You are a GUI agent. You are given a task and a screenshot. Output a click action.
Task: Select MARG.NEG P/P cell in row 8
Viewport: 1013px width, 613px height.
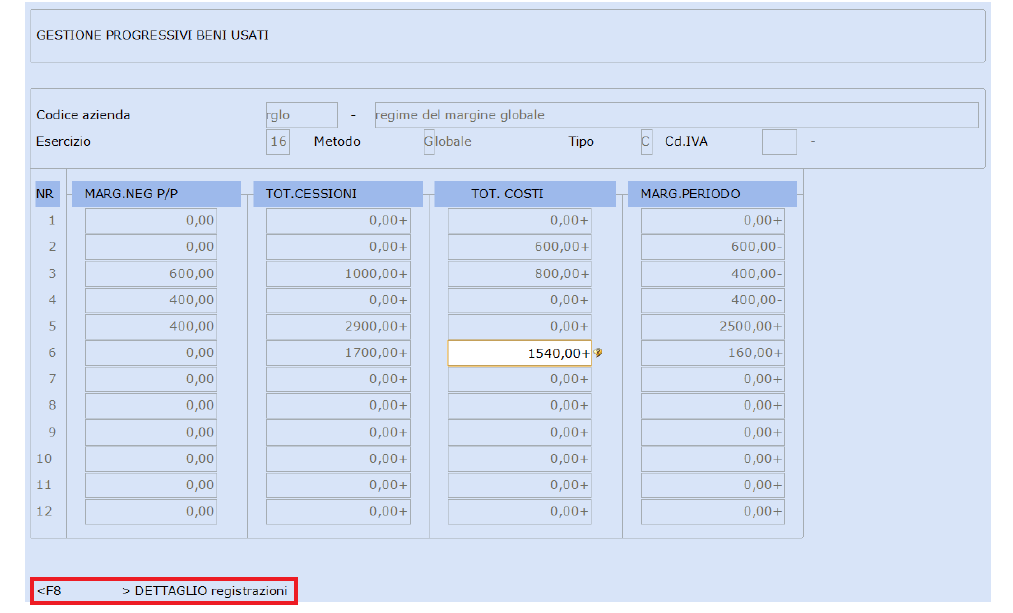(151, 406)
